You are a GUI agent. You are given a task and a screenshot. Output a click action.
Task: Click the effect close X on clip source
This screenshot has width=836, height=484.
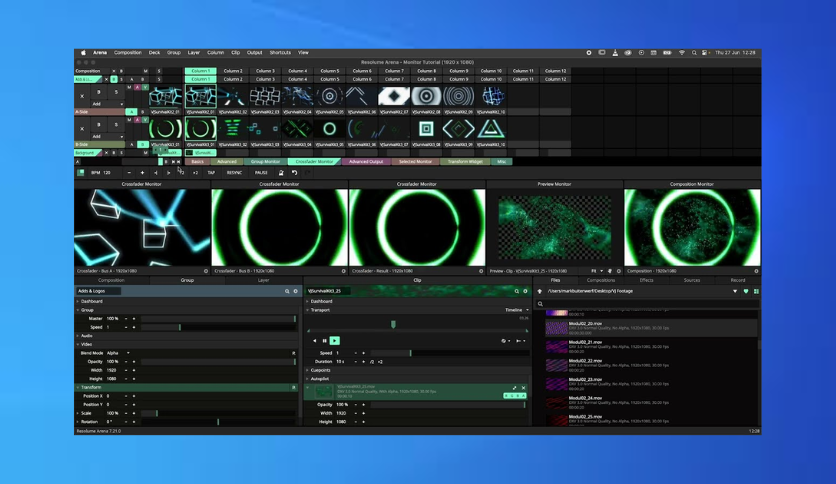pos(524,388)
